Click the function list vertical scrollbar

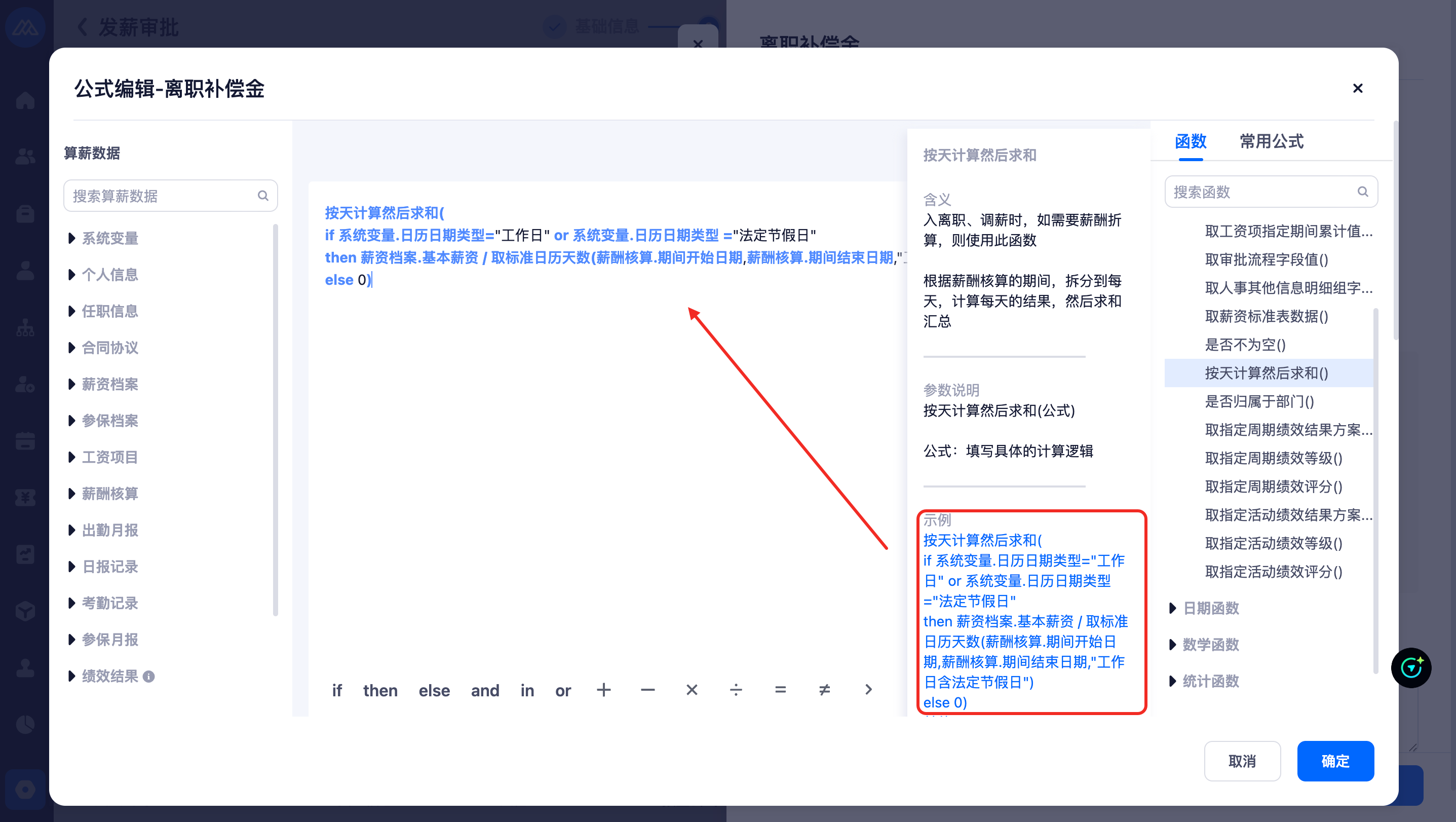[x=1376, y=491]
